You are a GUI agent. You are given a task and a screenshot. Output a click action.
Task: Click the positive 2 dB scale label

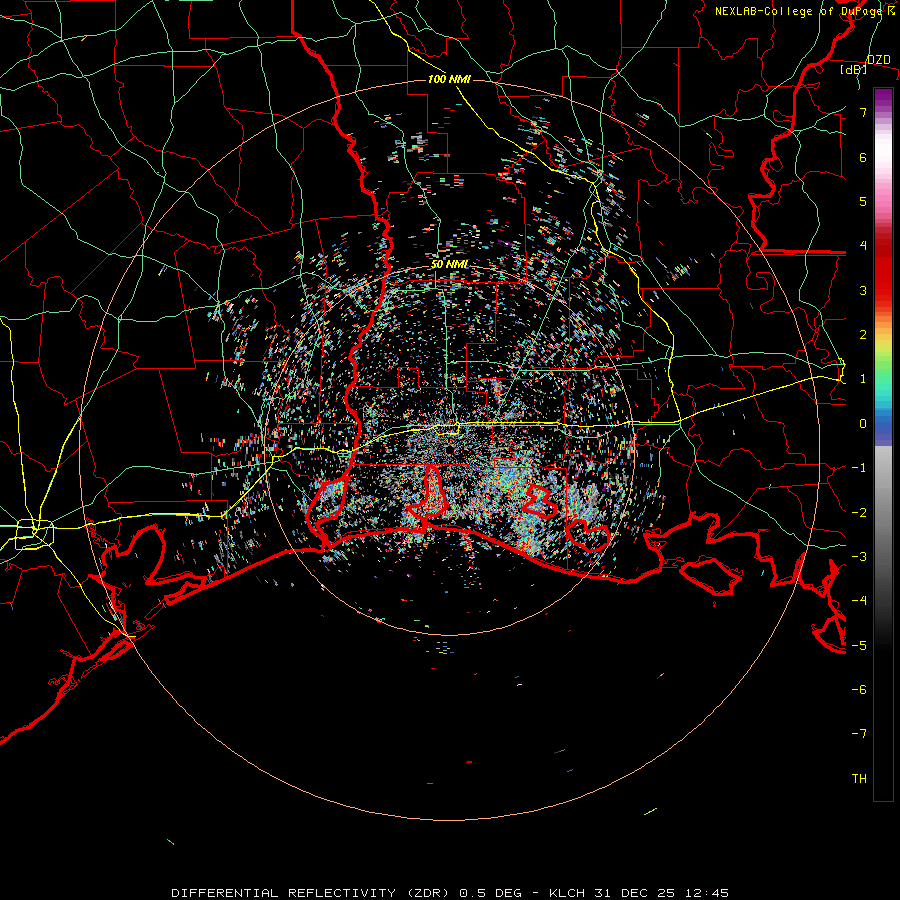[863, 335]
